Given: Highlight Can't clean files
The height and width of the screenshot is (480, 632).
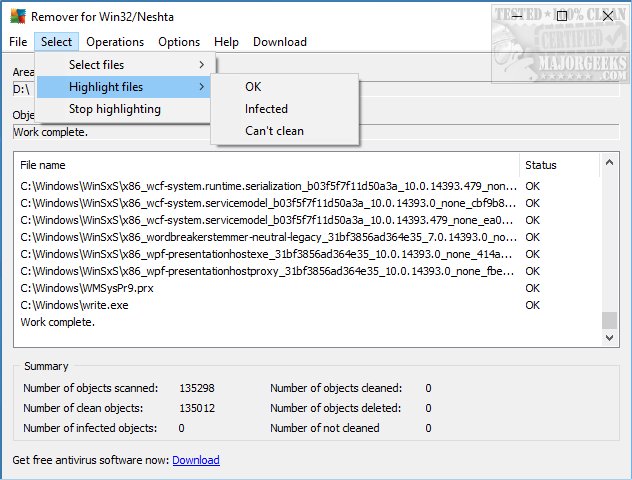Looking at the screenshot, I should tap(285, 131).
